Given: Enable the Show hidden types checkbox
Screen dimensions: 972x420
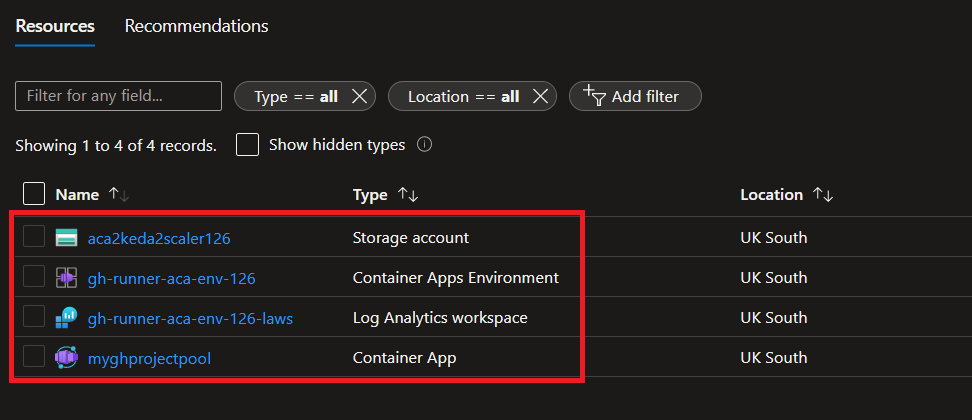Looking at the screenshot, I should point(247,145).
